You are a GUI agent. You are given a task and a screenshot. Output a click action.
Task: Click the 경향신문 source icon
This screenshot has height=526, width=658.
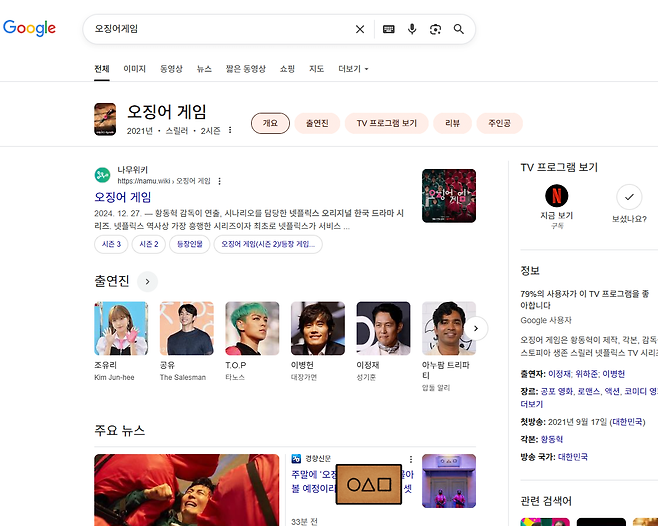pyautogui.click(x=296, y=458)
